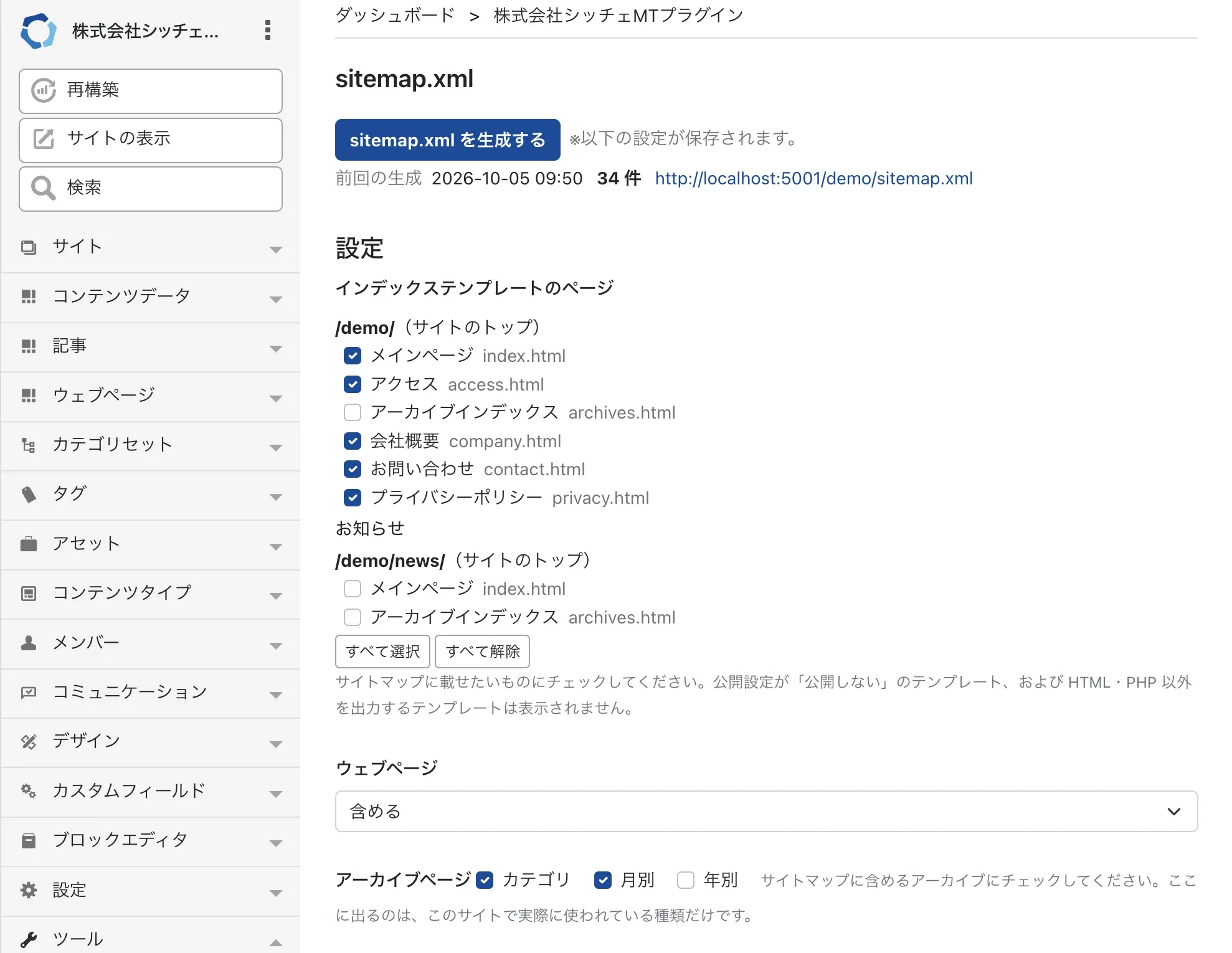
Task: Click the サイトの表示 external-link icon
Action: (44, 138)
